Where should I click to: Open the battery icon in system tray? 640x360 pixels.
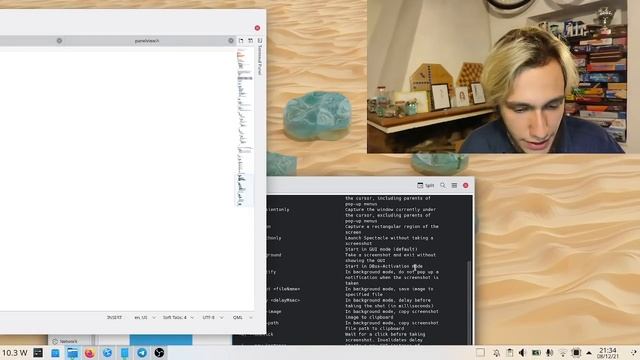536,353
